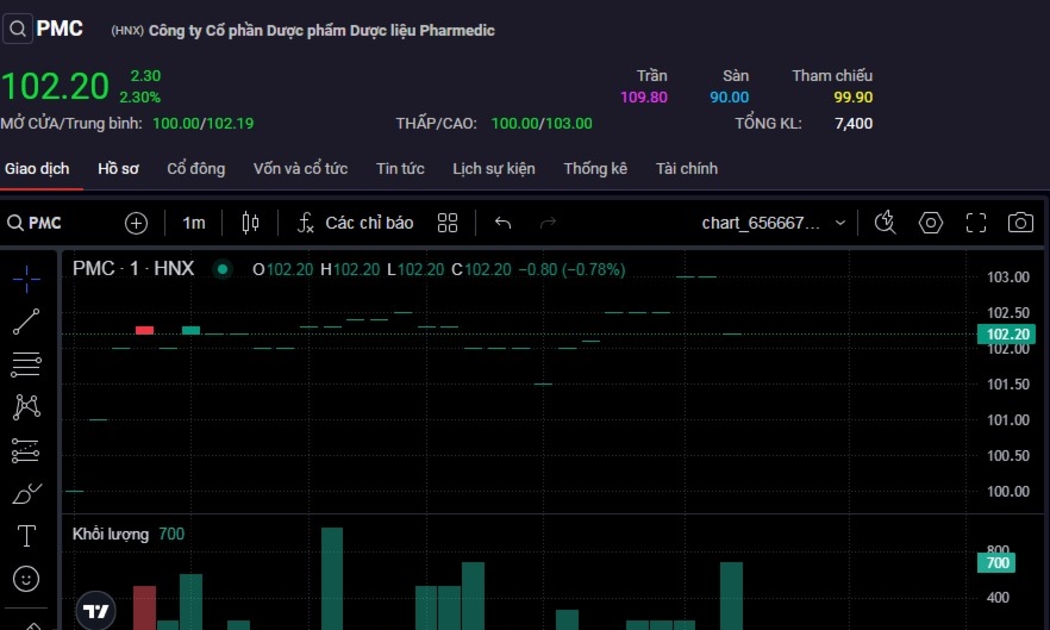Click the PMC symbol search in chart toolbar

(35, 223)
